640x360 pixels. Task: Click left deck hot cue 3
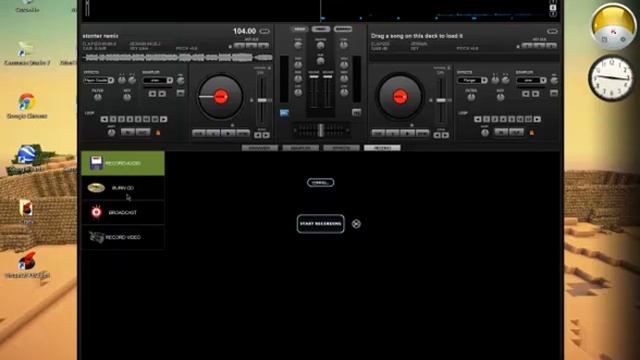pyautogui.click(x=264, y=45)
